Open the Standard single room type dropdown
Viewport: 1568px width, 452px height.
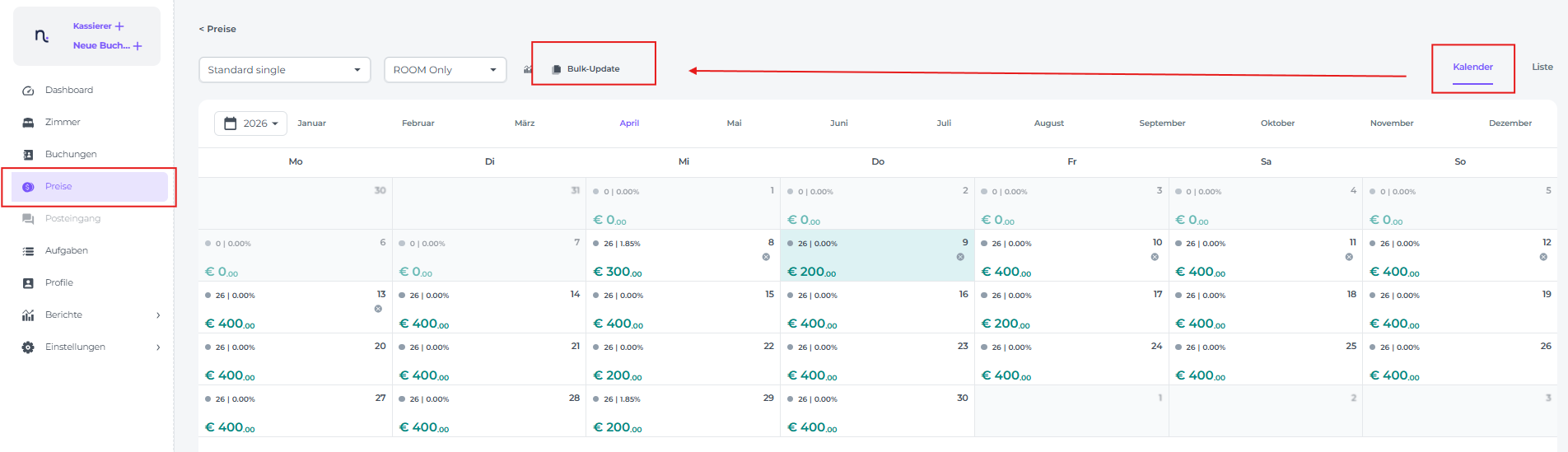coord(284,70)
